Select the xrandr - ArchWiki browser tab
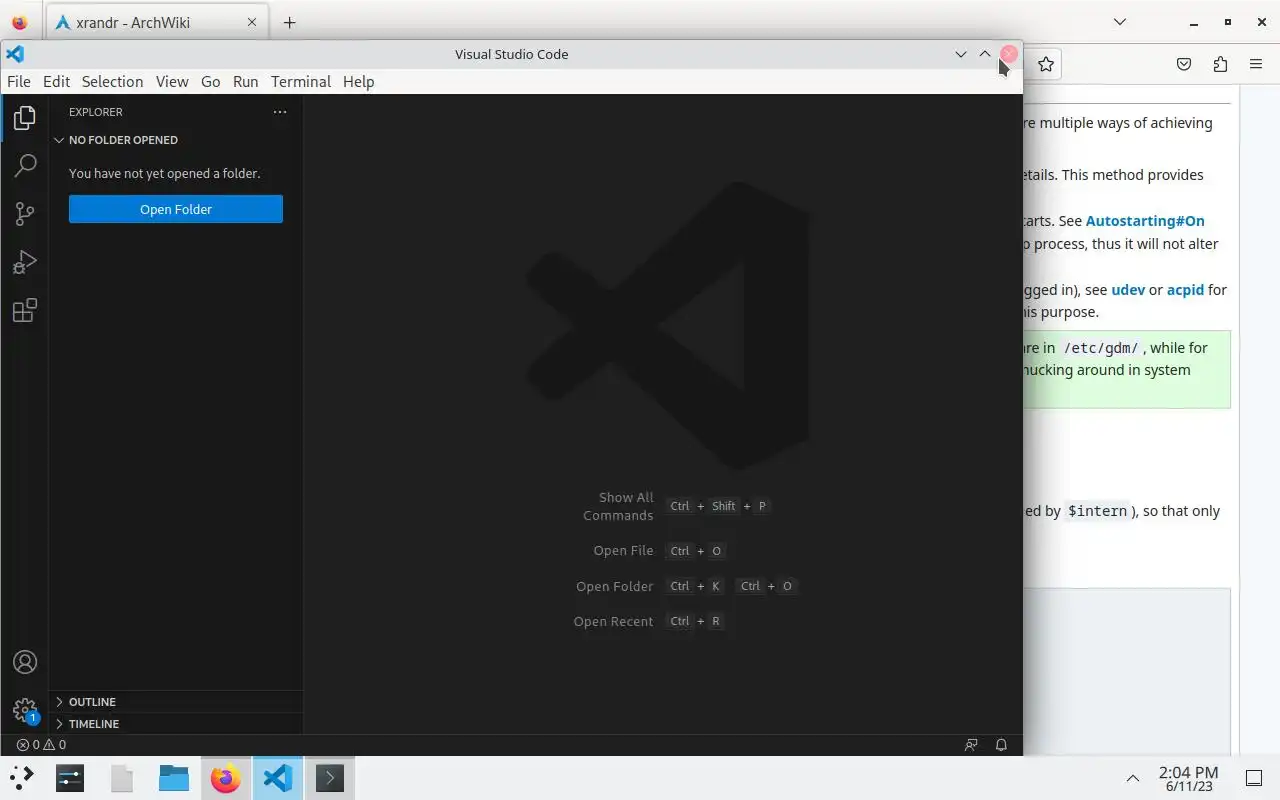This screenshot has height=800, width=1280. tap(155, 22)
